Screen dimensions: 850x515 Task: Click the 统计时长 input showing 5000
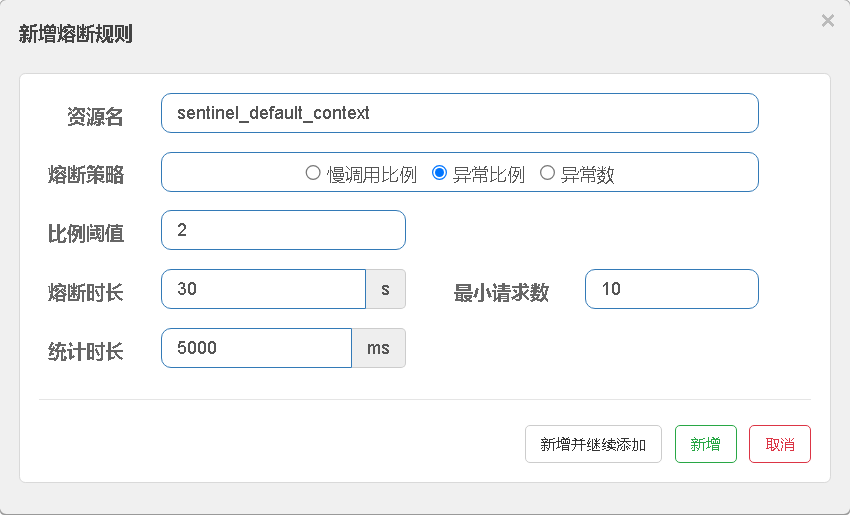pyautogui.click(x=256, y=348)
